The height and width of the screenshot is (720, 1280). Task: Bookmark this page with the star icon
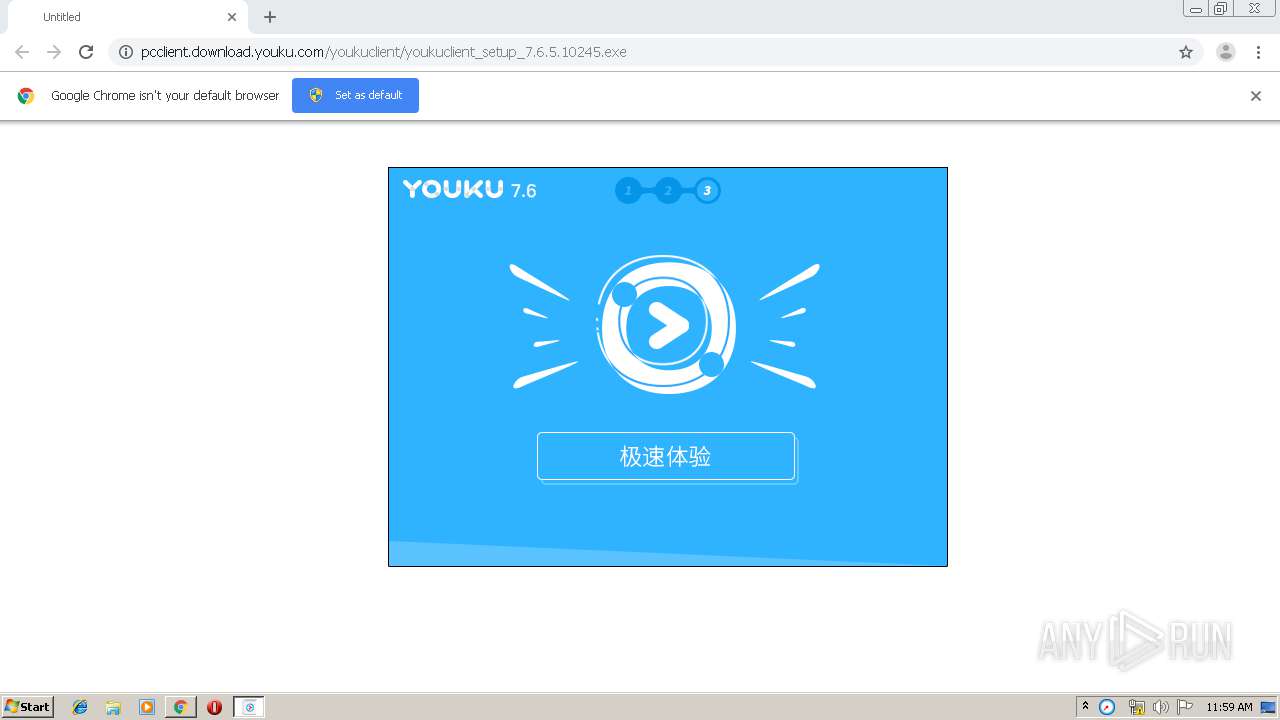click(x=1186, y=52)
